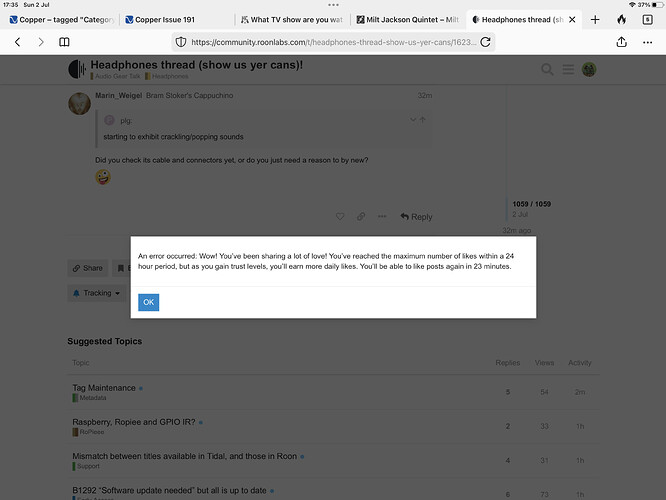This screenshot has width=666, height=500.
Task: Like the post with the heart icon
Action: (x=340, y=216)
